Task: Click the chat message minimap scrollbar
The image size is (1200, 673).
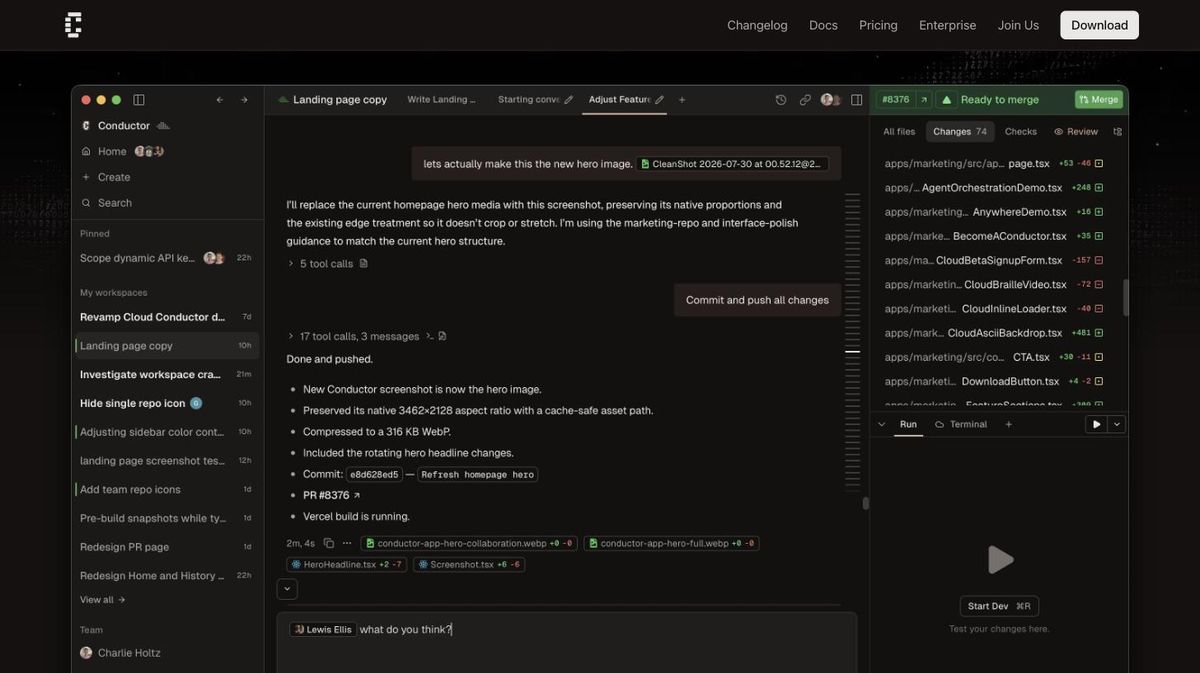Action: [853, 340]
